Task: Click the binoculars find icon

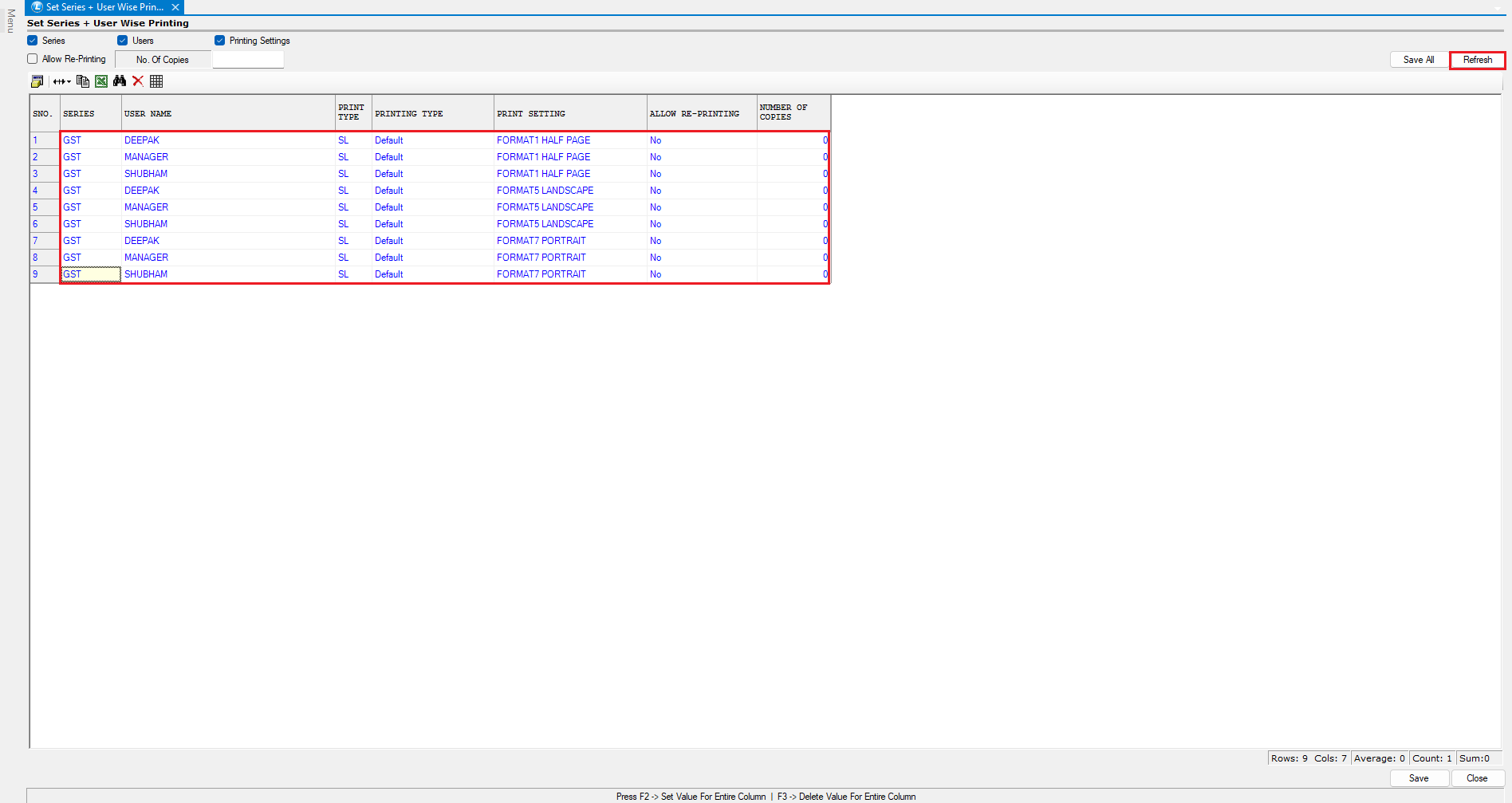Action: tap(120, 81)
